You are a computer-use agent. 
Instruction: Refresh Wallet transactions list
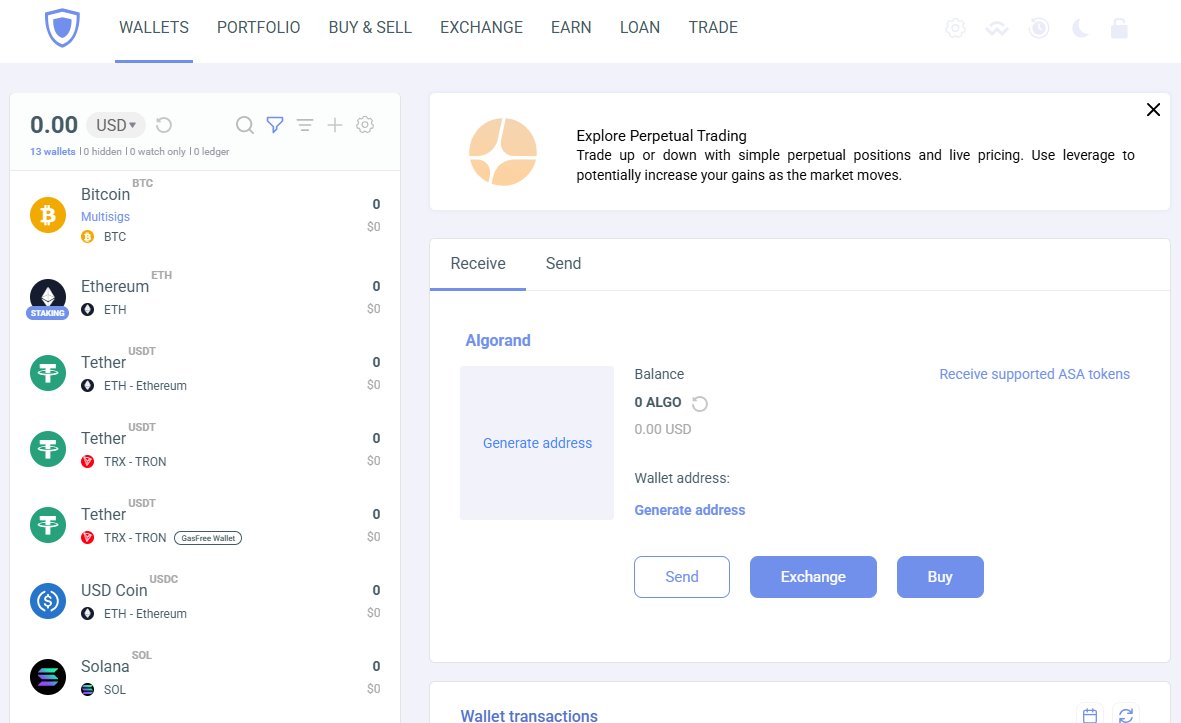coord(1126,715)
